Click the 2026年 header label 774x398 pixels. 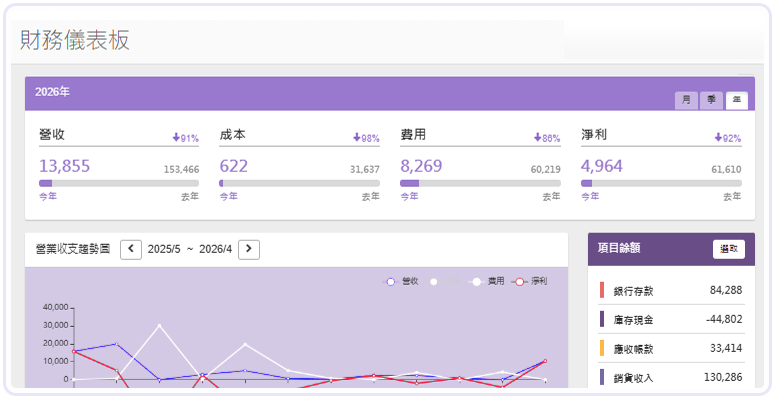(52, 92)
